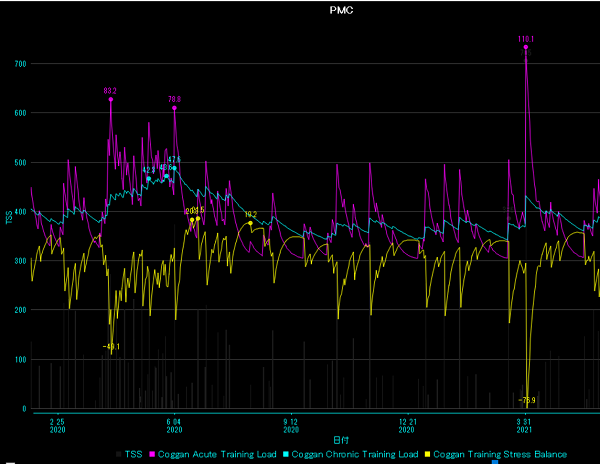Click the -76.9 yellow minimum label
This screenshot has width=600, height=464.
pos(527,401)
